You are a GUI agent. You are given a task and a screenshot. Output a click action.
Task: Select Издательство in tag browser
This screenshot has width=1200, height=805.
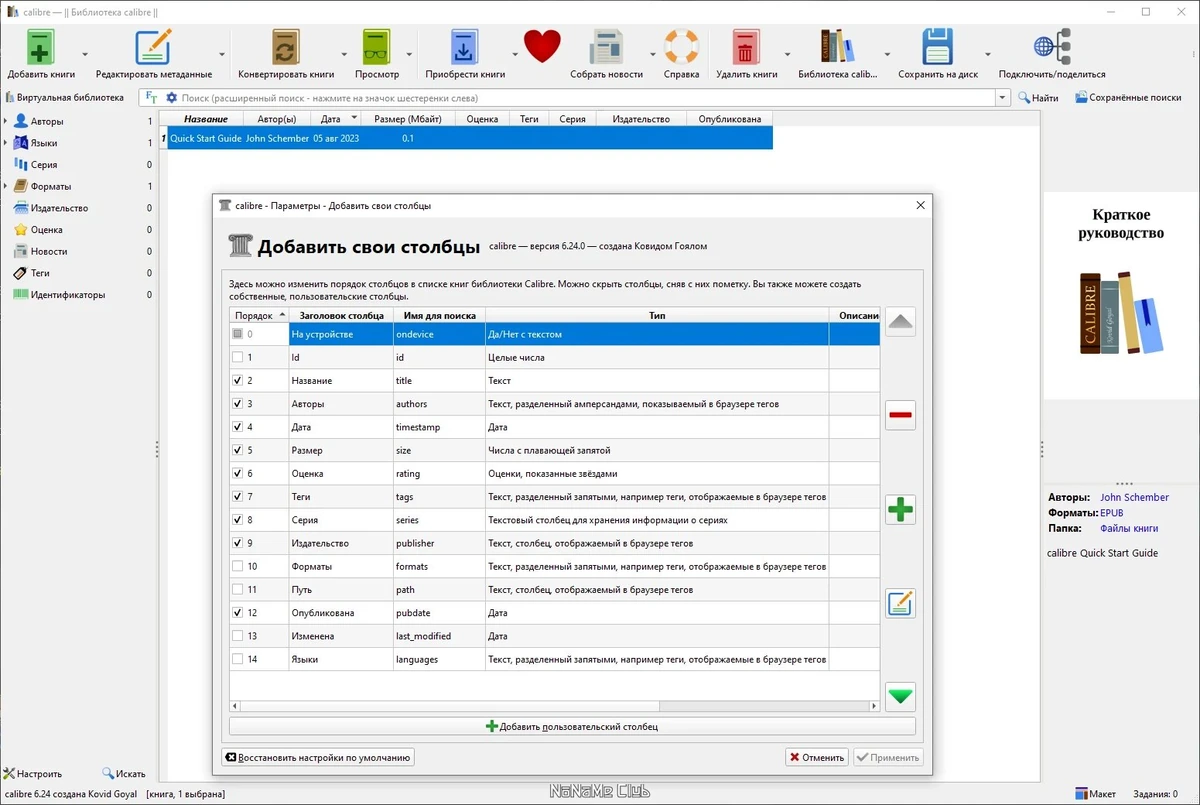59,208
